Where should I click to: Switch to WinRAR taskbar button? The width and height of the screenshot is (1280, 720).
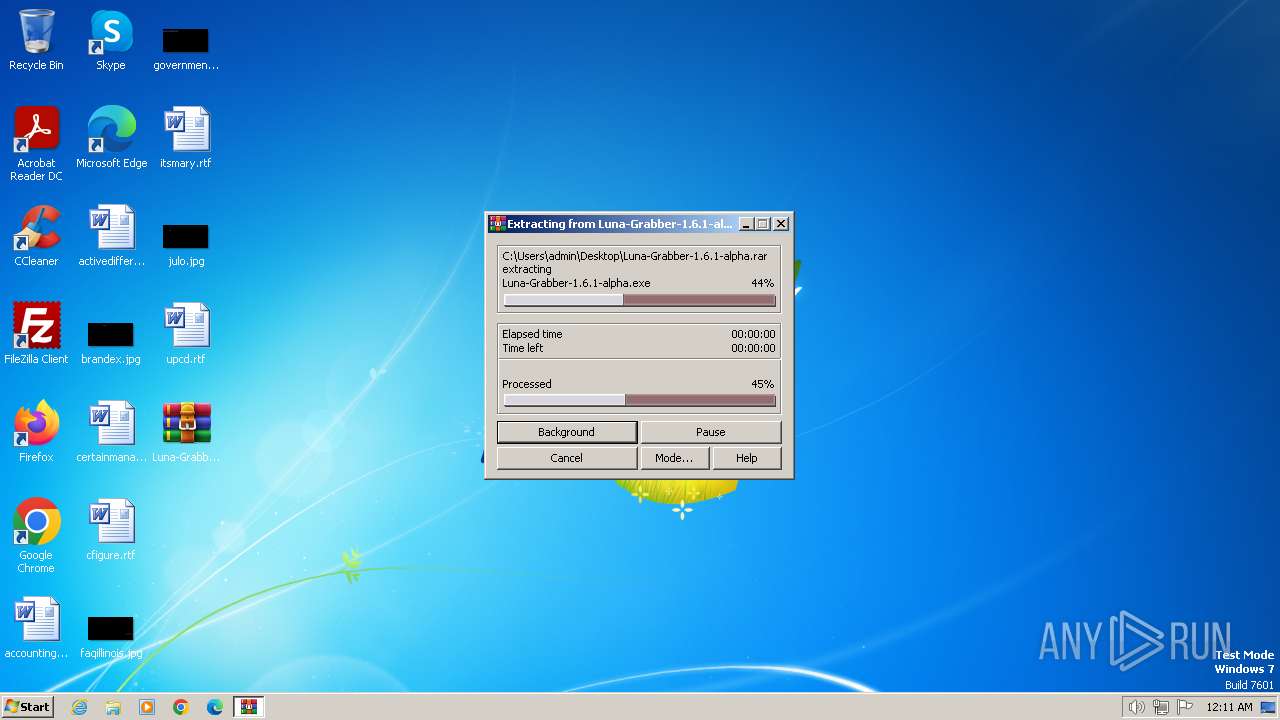pyautogui.click(x=249, y=707)
